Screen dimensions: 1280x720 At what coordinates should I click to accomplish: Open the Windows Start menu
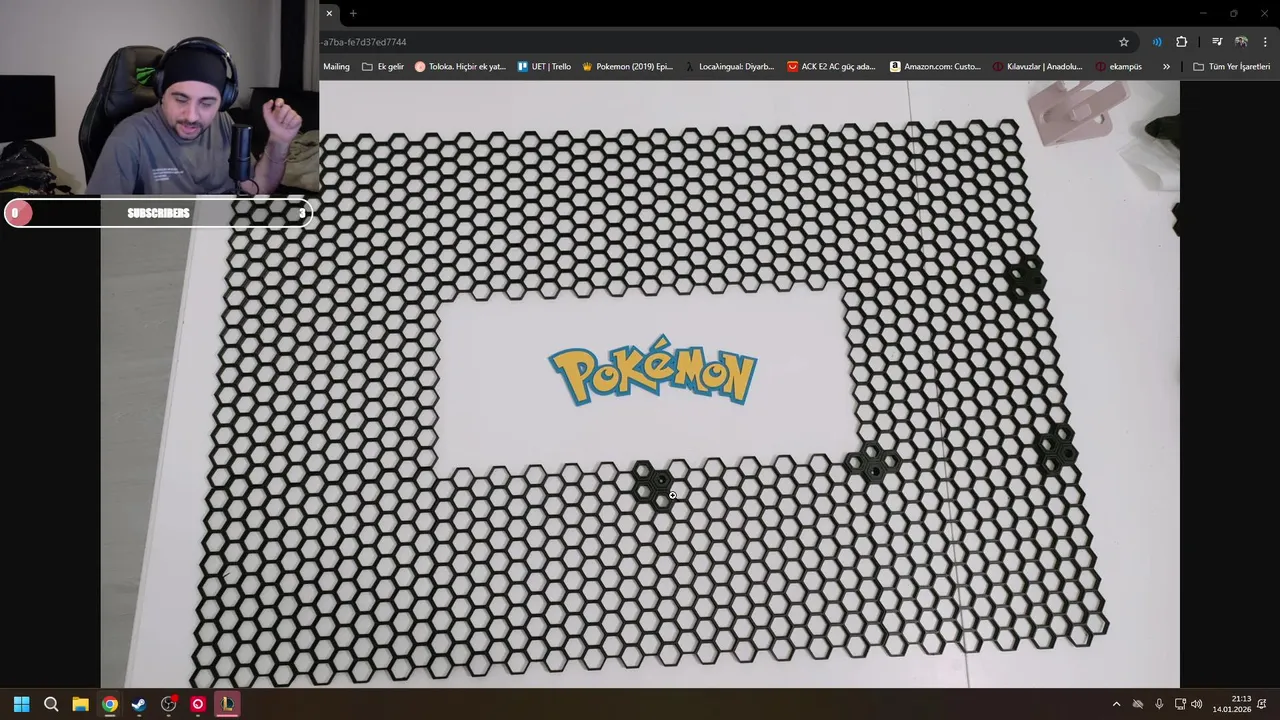pyautogui.click(x=21, y=704)
